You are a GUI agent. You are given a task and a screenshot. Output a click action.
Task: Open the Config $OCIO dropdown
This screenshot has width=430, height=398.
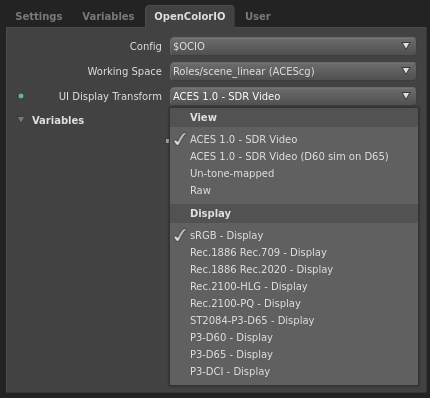293,46
